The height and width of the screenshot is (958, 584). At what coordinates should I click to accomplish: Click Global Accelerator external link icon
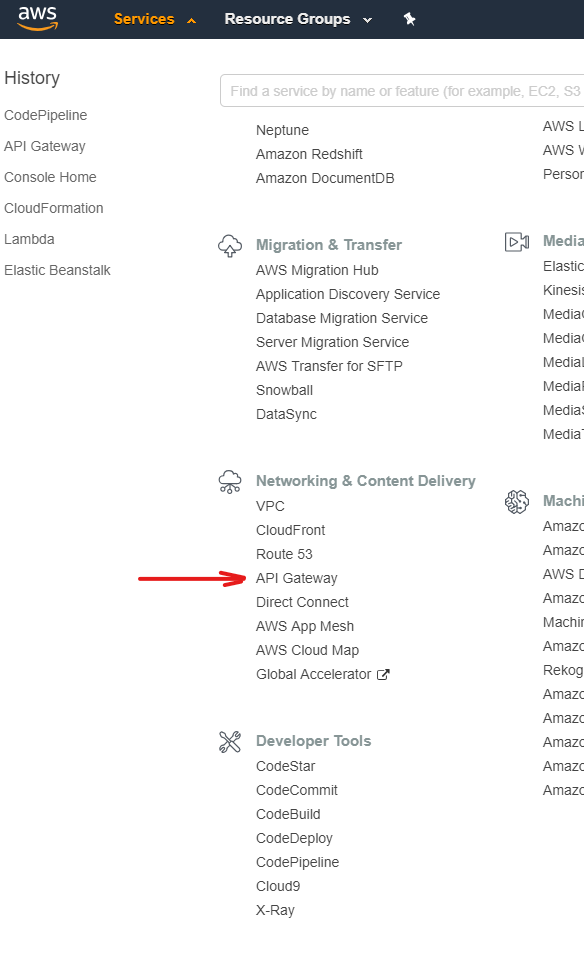point(383,675)
